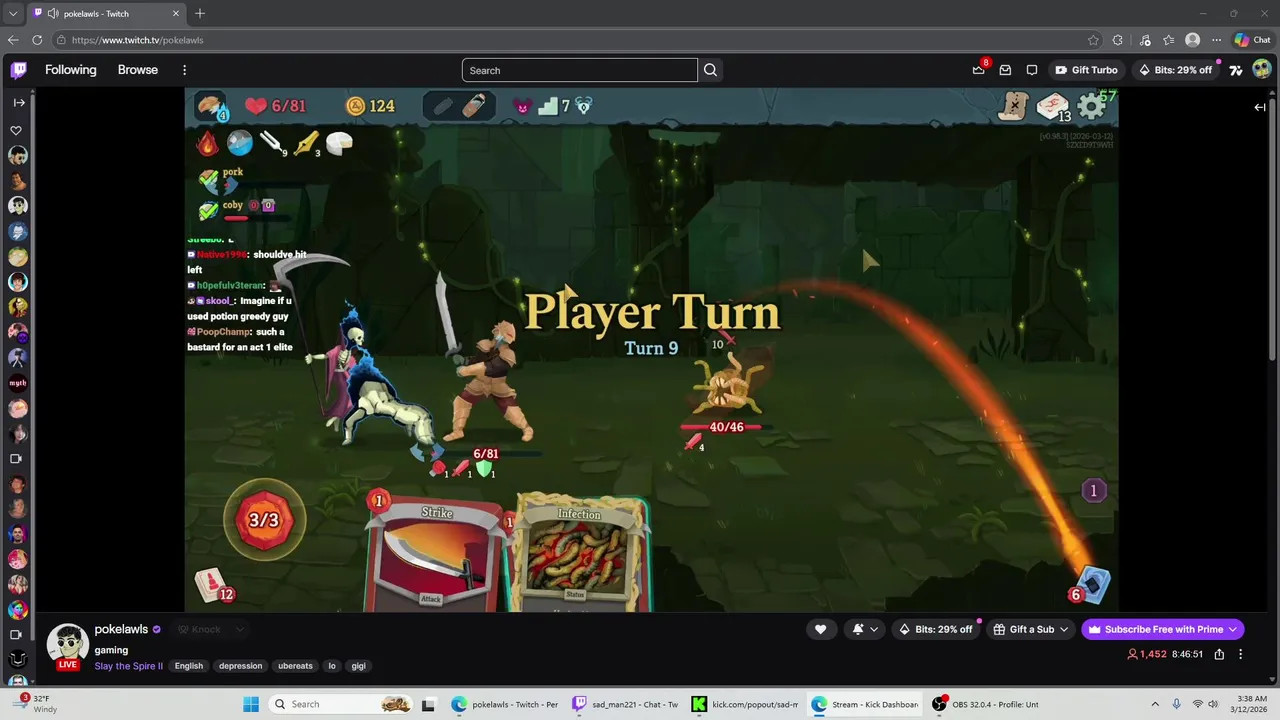Open the top bar Bits 29% off button

click(x=1175, y=70)
